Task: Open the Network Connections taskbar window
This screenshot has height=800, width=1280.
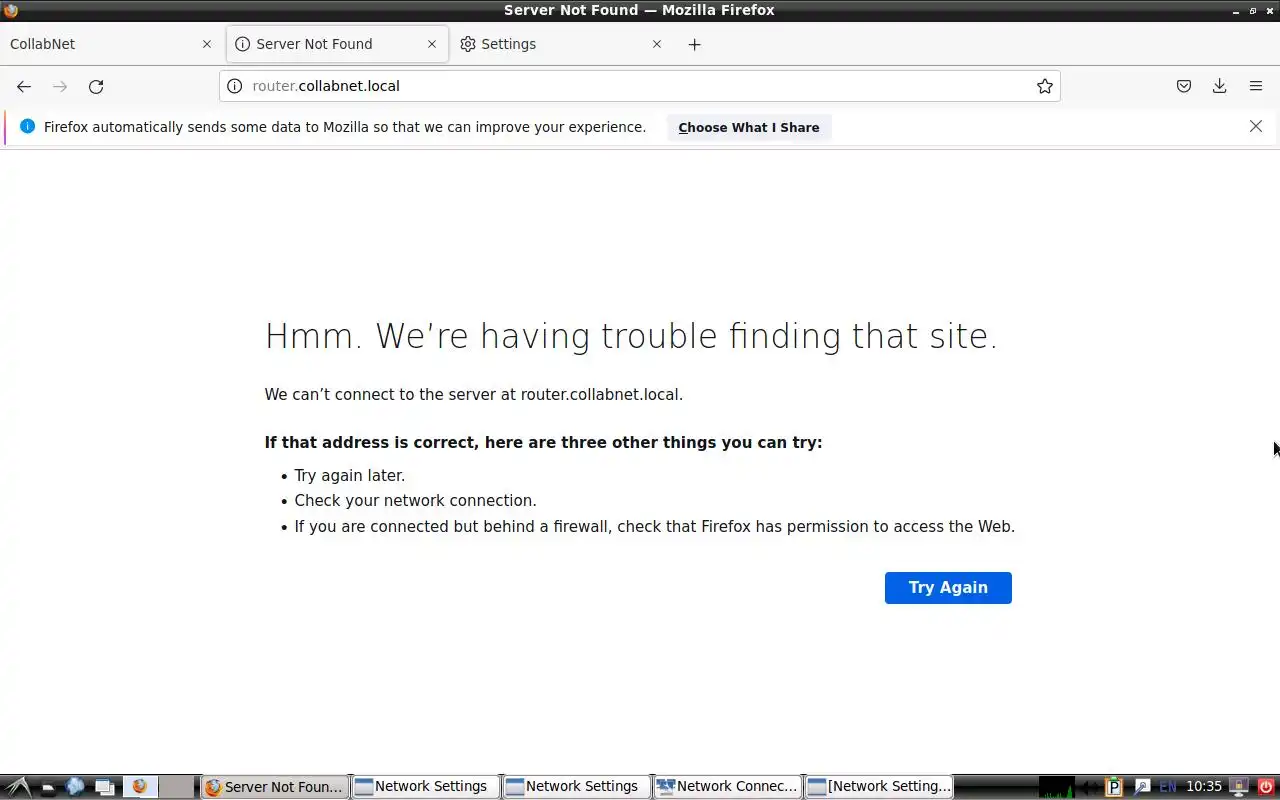Action: click(727, 787)
